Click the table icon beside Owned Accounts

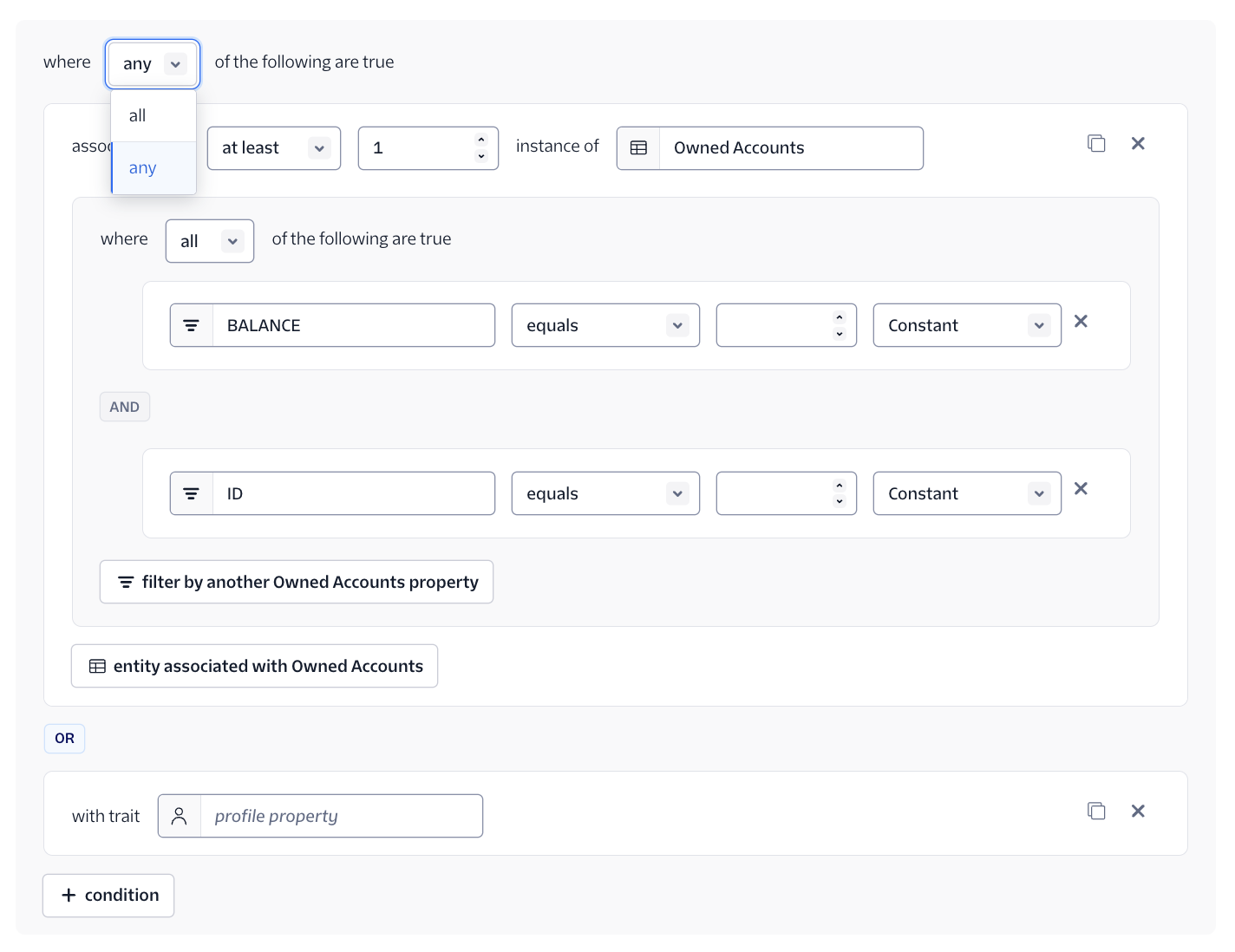click(638, 148)
